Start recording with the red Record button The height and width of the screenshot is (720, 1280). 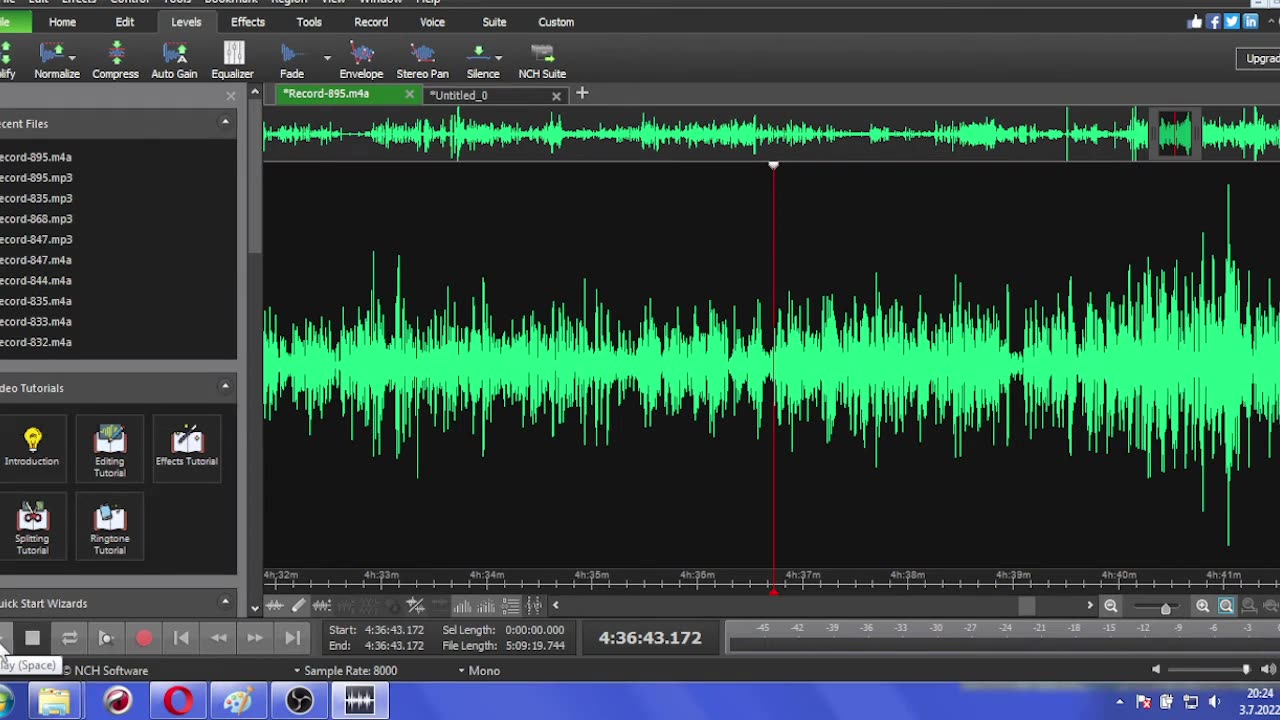pos(144,638)
